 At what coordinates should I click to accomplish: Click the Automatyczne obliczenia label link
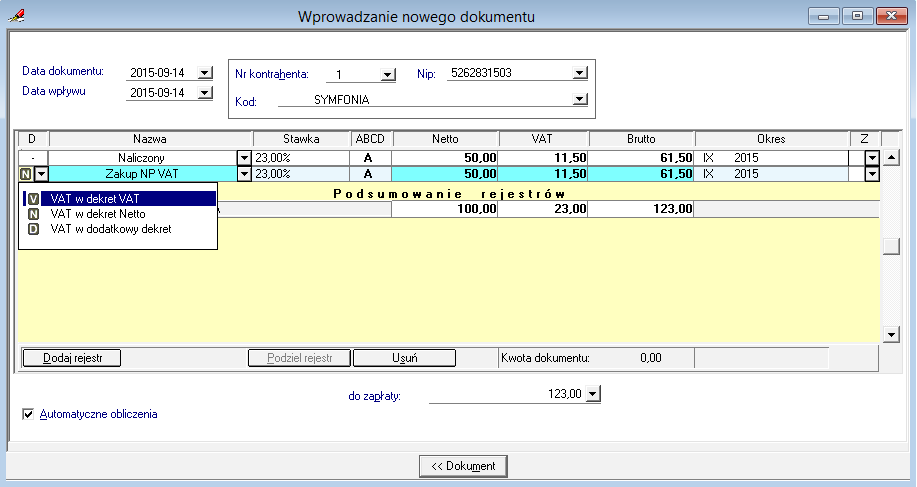(x=98, y=414)
